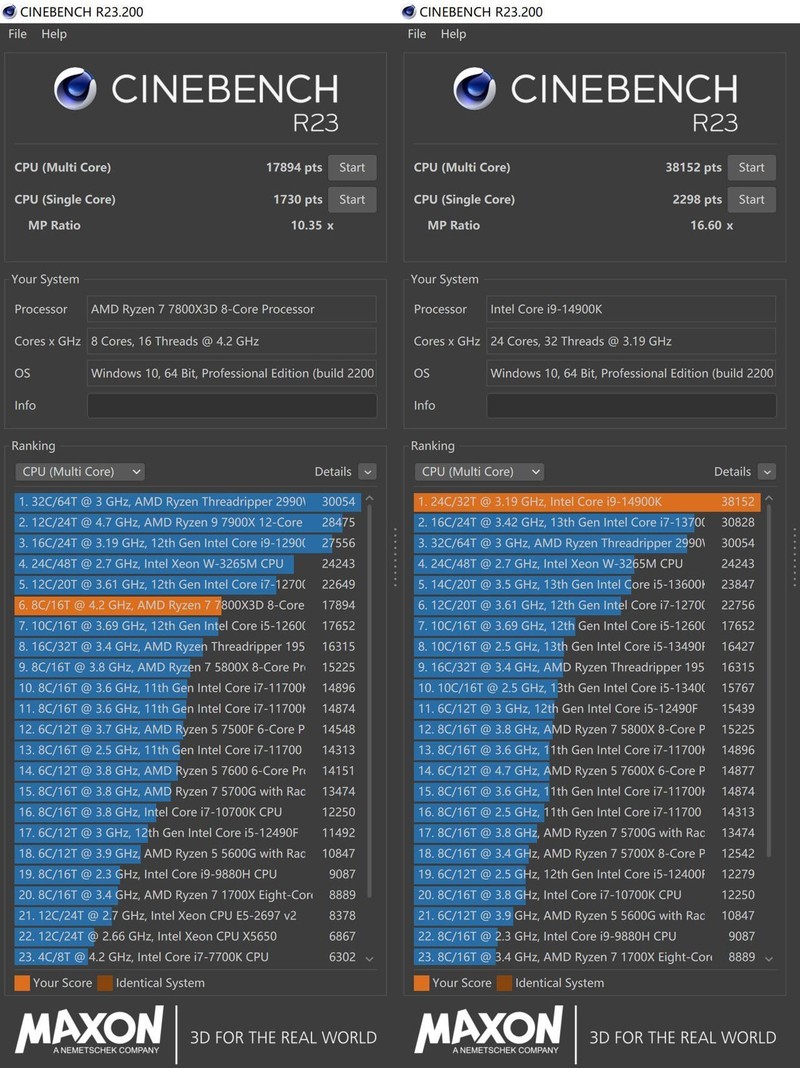The image size is (800, 1068).
Task: Click the Cinebench icon in the right title bar
Action: coord(409,11)
